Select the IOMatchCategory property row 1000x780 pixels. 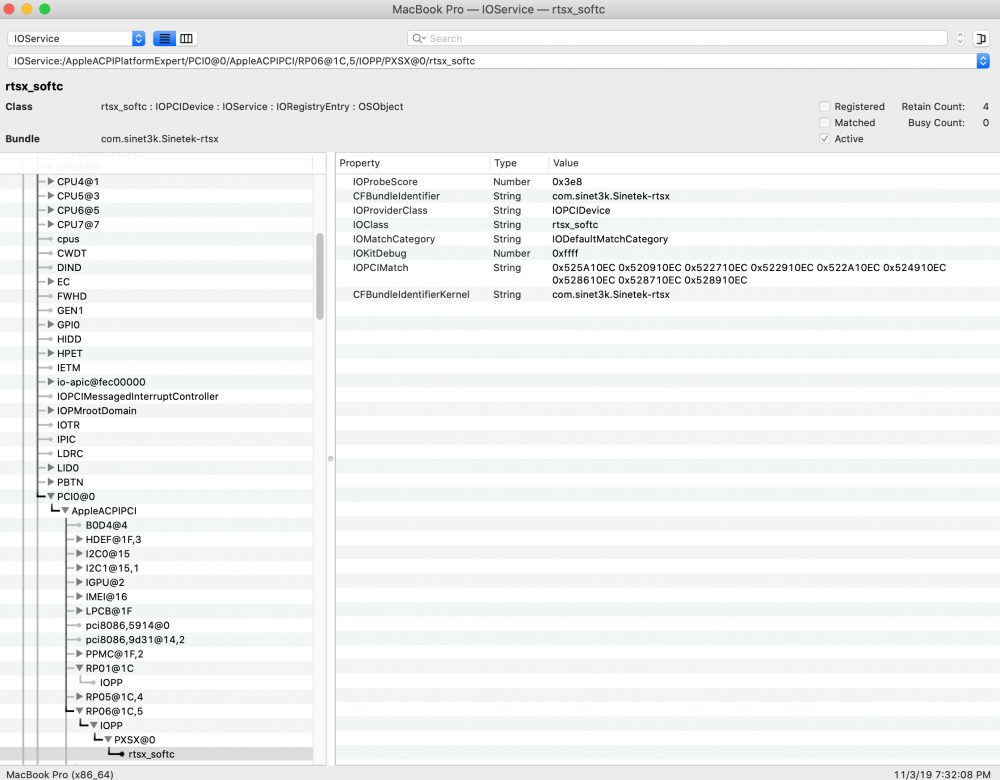point(668,239)
